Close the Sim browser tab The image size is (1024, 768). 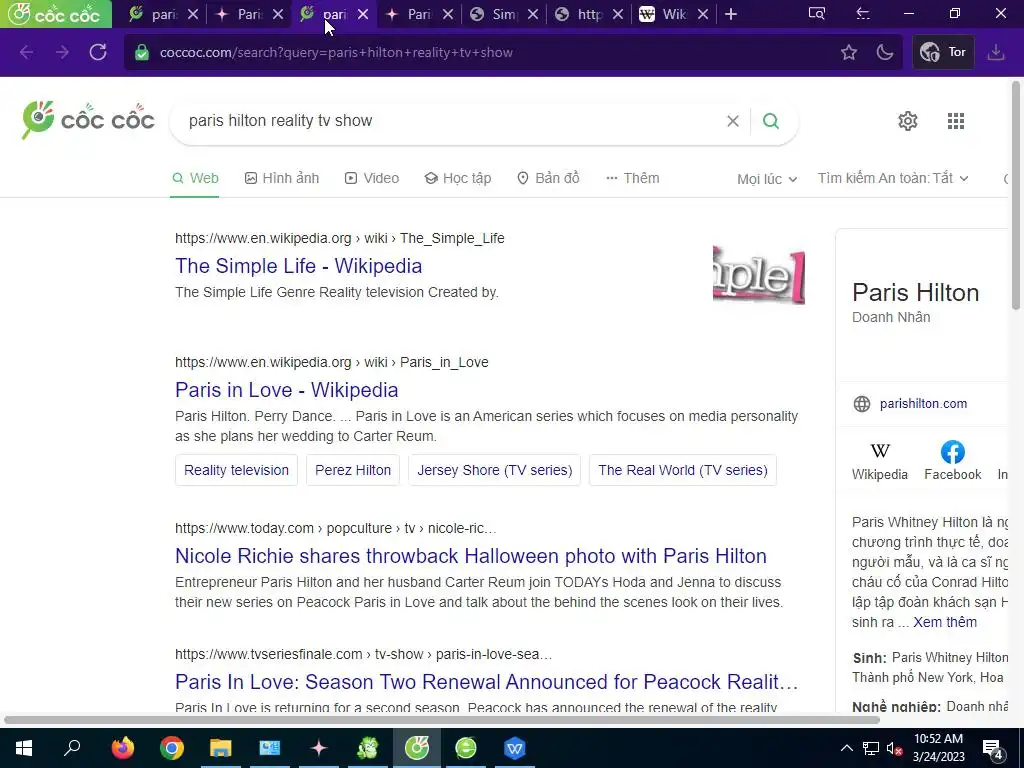pos(533,14)
